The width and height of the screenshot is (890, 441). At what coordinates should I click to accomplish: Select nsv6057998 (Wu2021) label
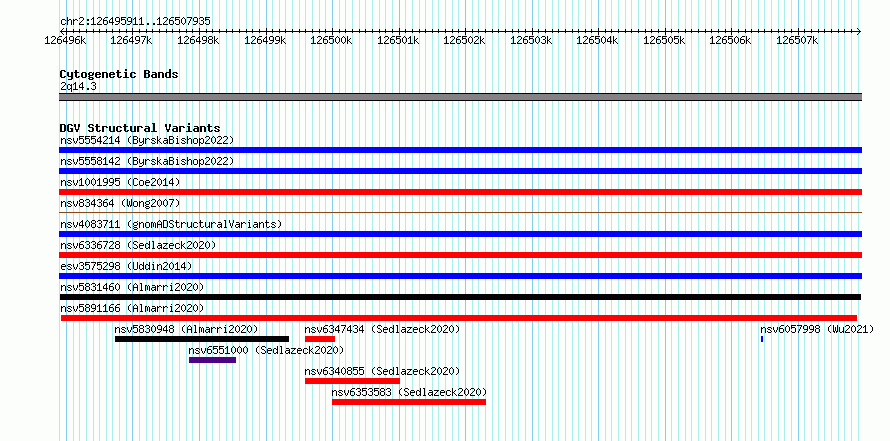point(817,329)
